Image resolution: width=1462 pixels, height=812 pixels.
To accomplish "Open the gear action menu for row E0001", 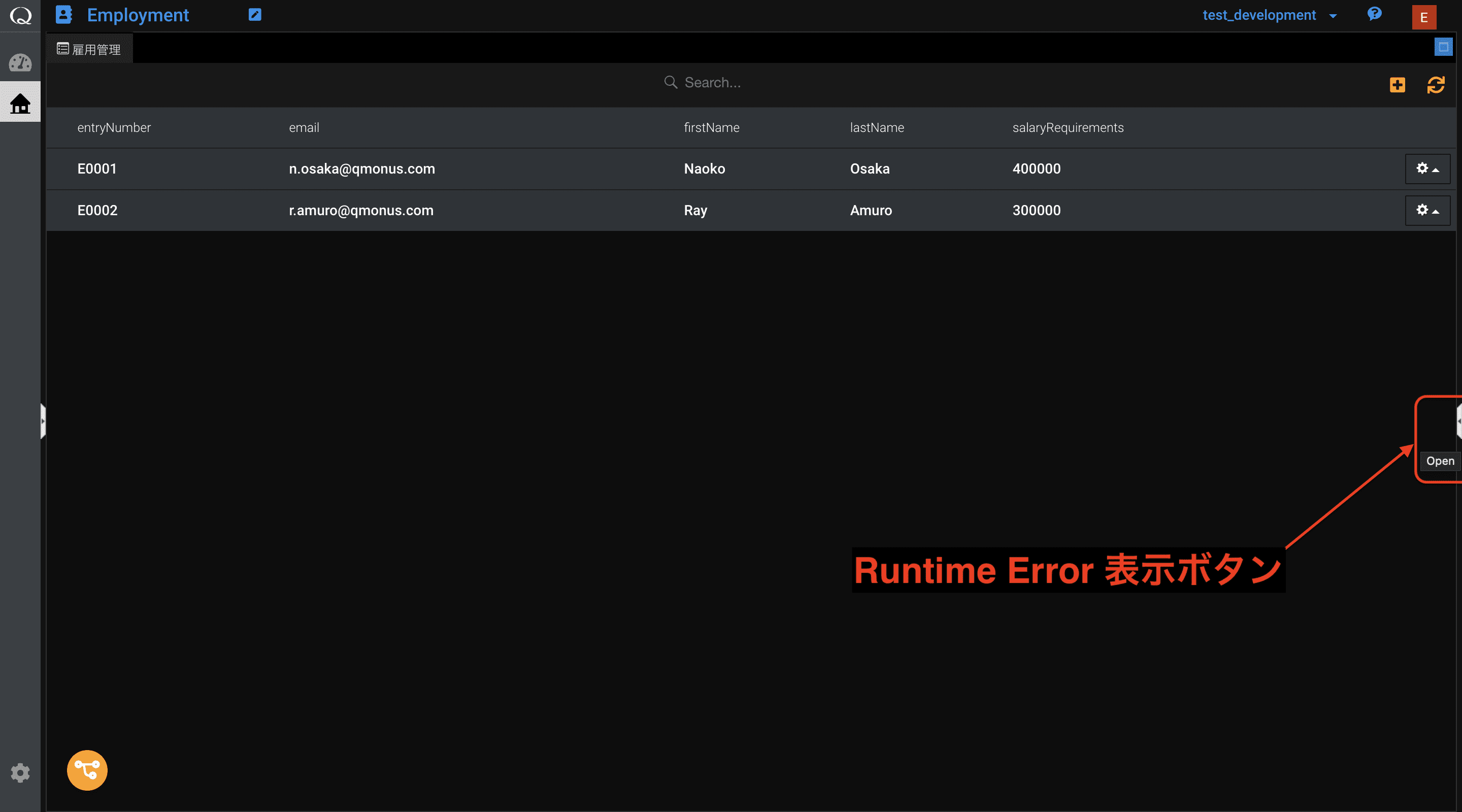I will coord(1427,169).
